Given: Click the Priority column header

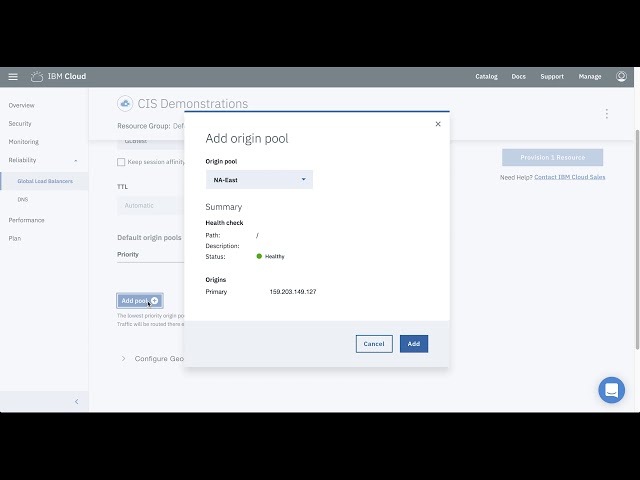Looking at the screenshot, I should 128,254.
